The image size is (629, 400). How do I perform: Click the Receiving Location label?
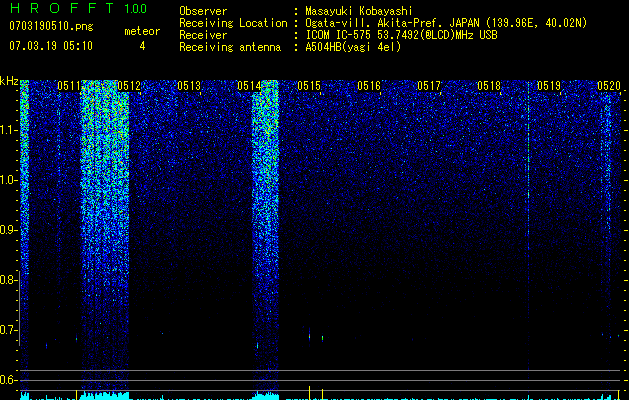click(x=233, y=23)
